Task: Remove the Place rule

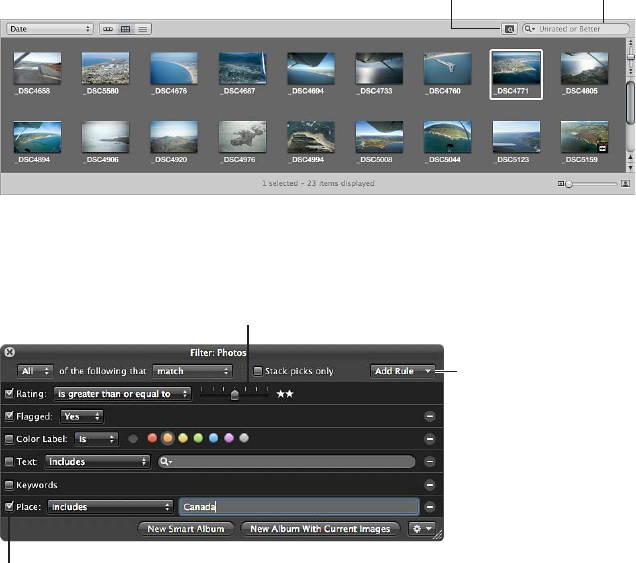Action: click(430, 507)
